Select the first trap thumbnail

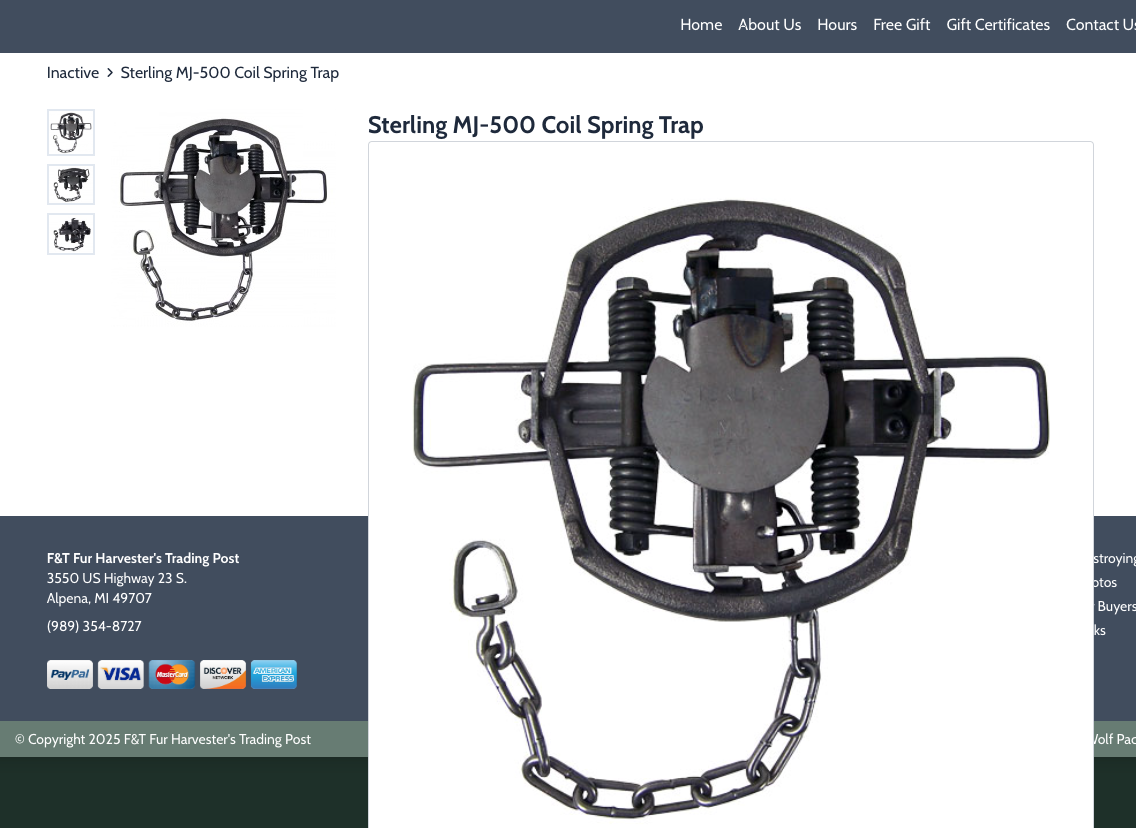point(71,133)
